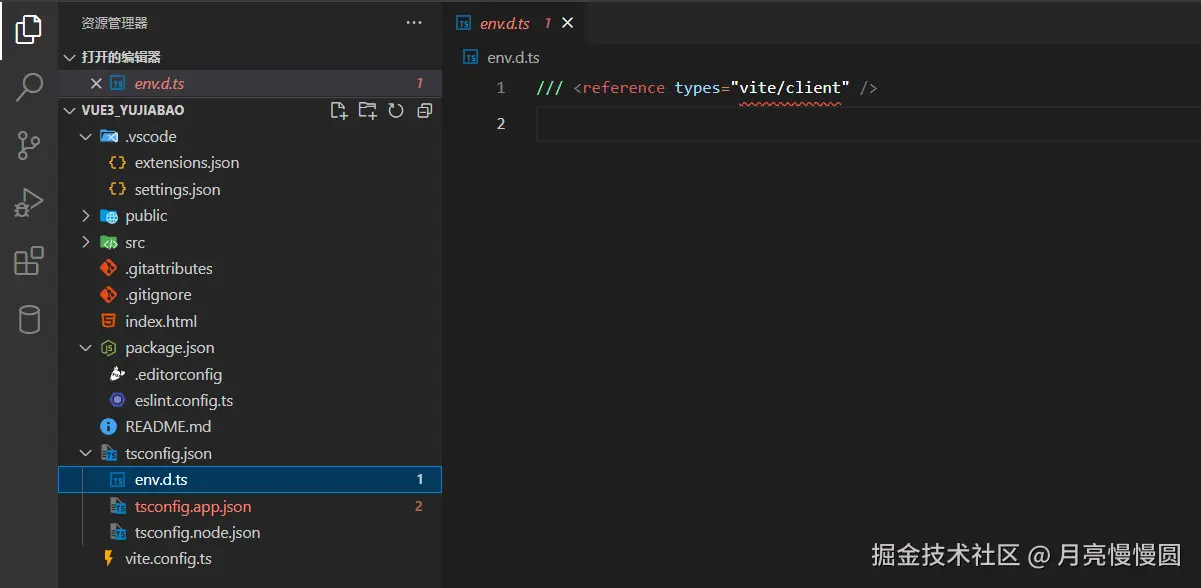Select env.d.ts in the file tree
The image size is (1201, 588).
250,480
